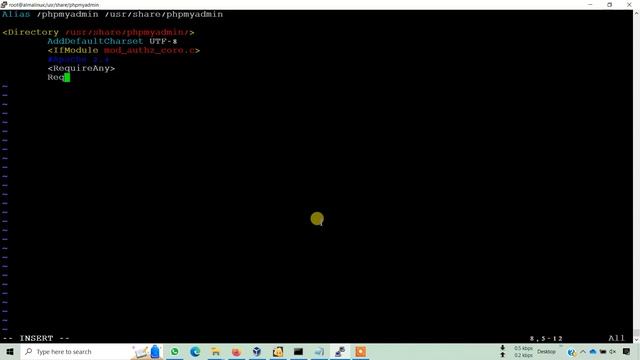Click the terminal scrollbar up arrow
The height and width of the screenshot is (360, 640).
636,13
